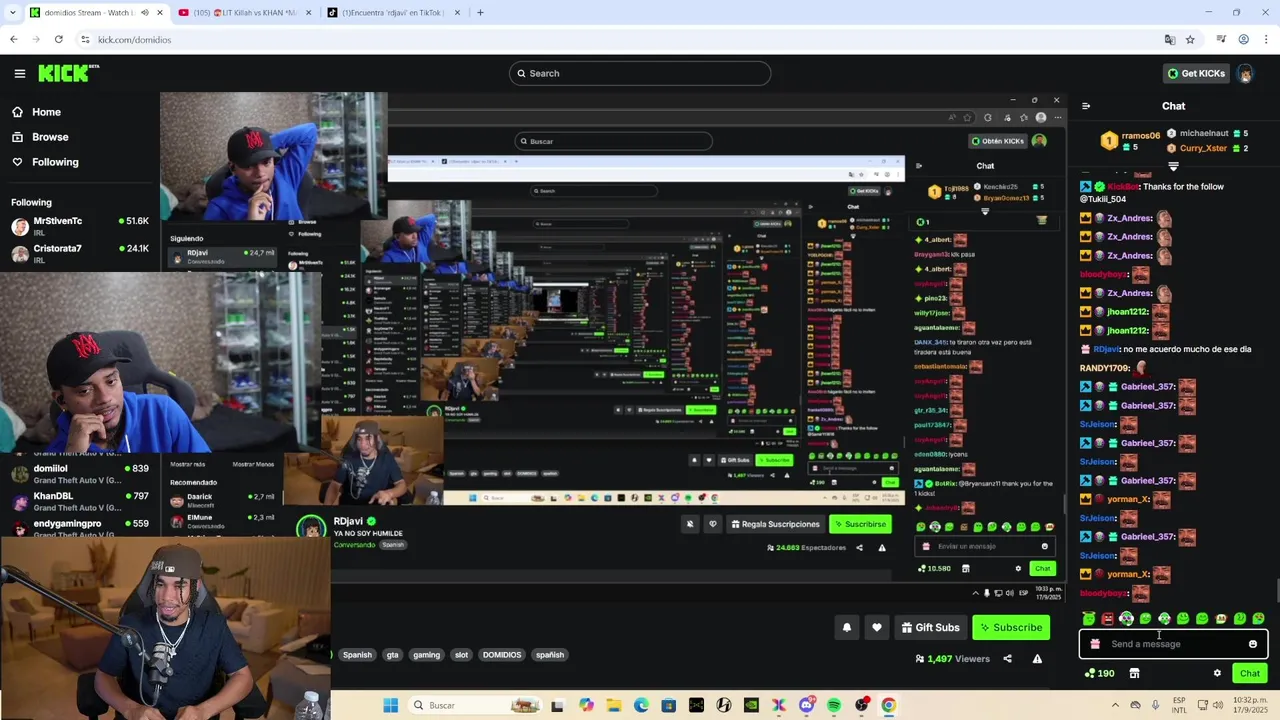Open a new browser tab
The width and height of the screenshot is (1280, 720).
[x=480, y=13]
